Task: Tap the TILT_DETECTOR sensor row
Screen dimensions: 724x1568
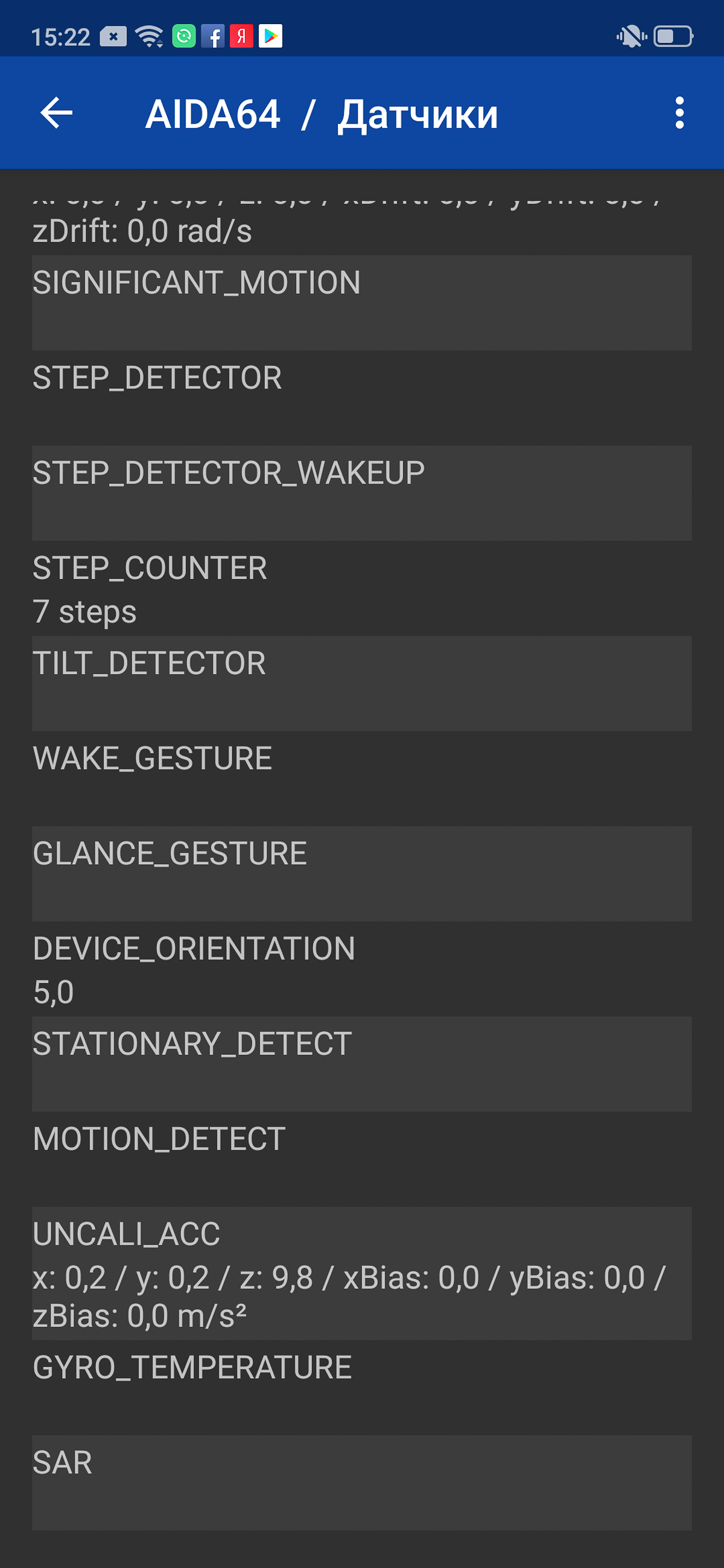Action: point(361,683)
